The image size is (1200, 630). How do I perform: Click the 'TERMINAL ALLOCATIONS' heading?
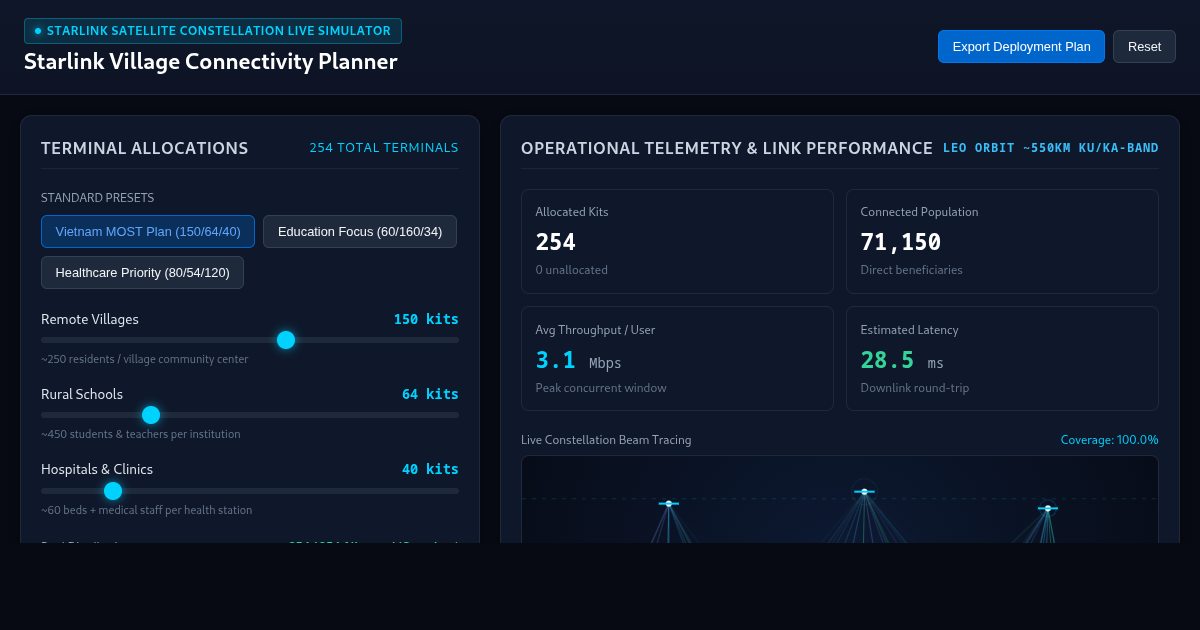click(x=145, y=148)
